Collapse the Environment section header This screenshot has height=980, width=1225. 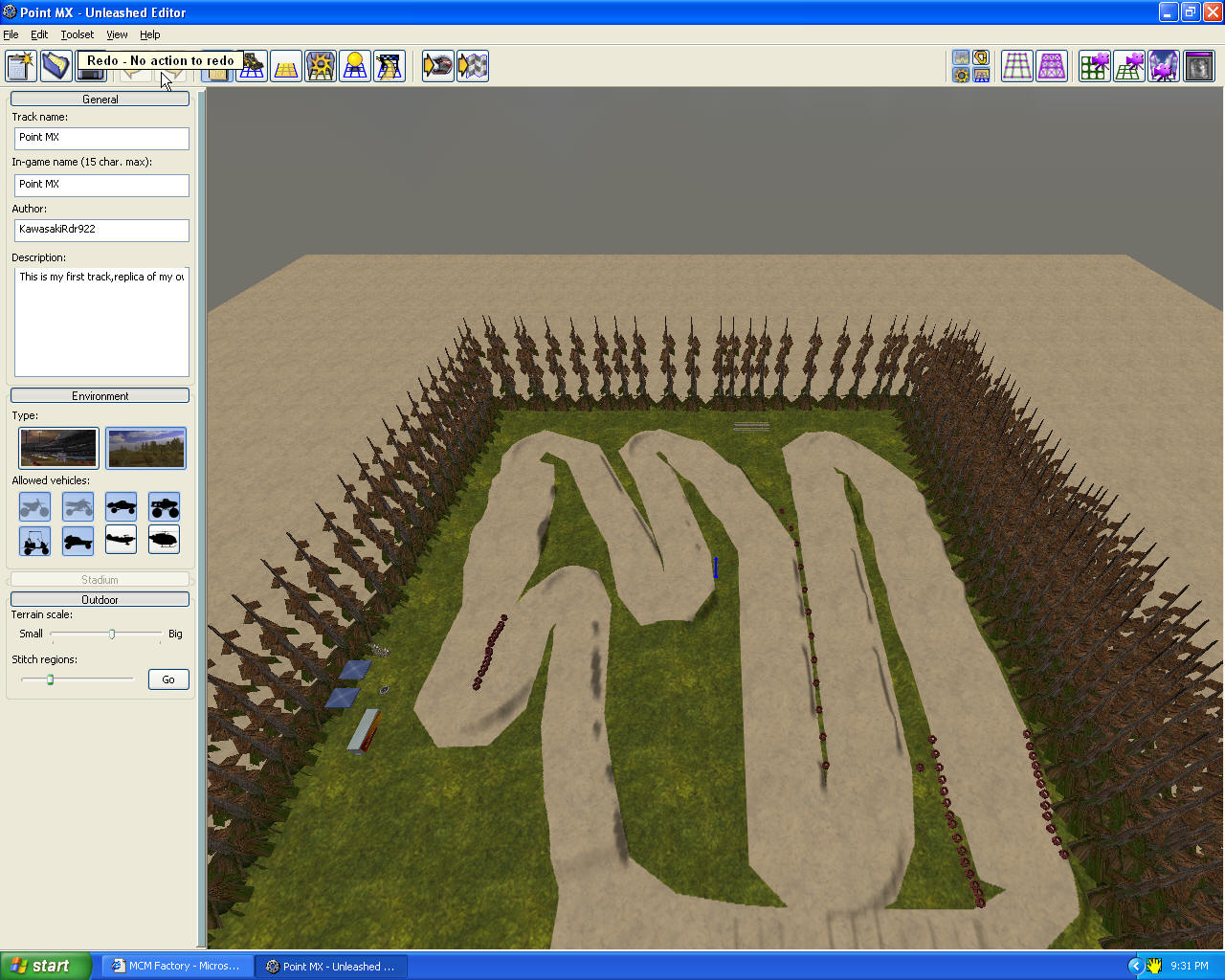(x=100, y=395)
